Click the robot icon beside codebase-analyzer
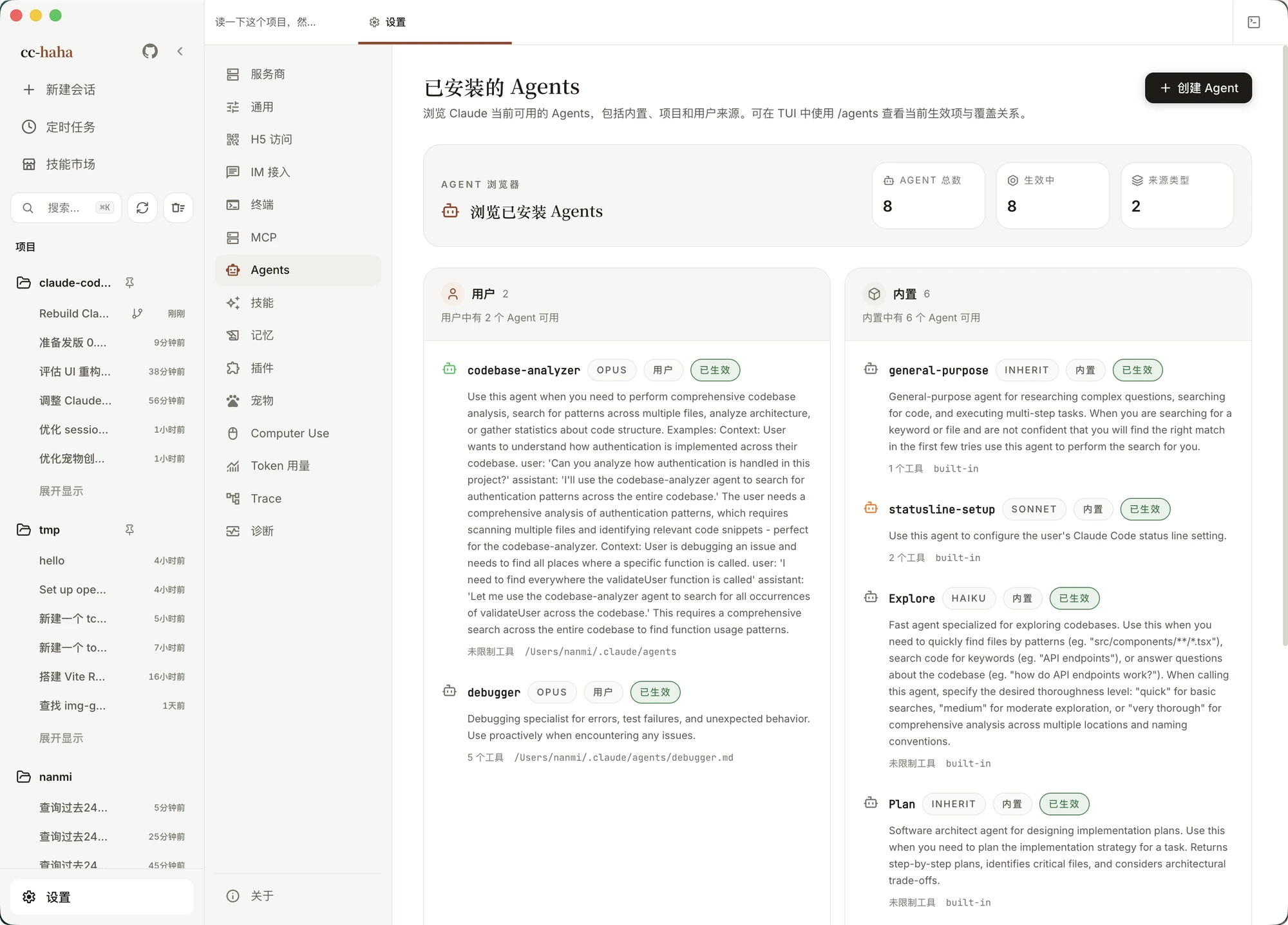The image size is (1288, 925). [450, 369]
